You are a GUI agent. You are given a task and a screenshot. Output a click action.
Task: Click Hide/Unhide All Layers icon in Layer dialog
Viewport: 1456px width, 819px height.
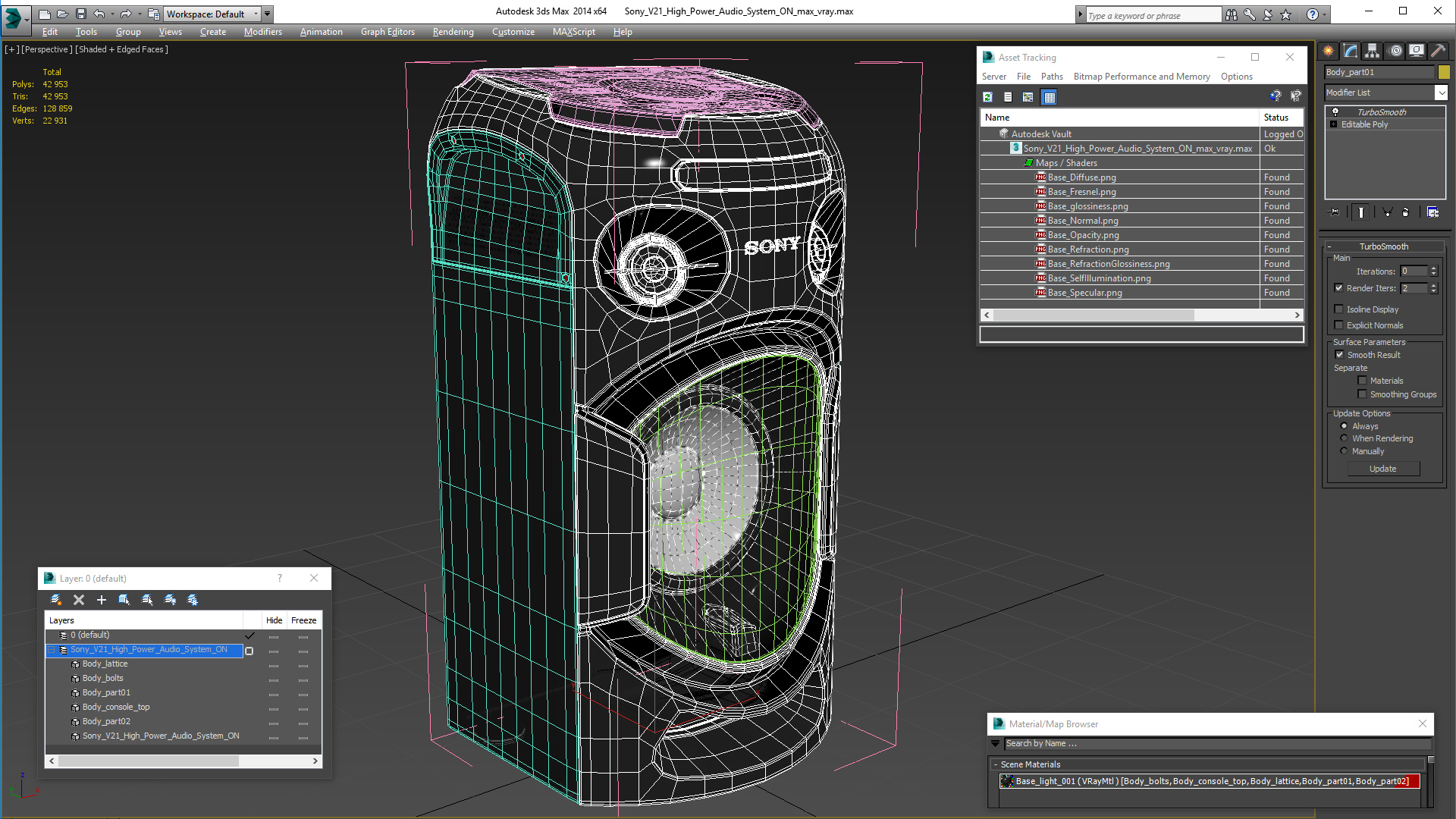click(170, 600)
